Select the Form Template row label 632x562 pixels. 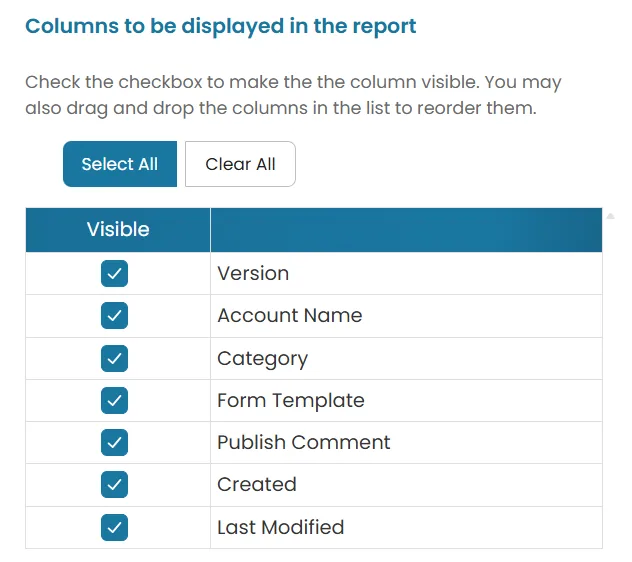click(291, 401)
